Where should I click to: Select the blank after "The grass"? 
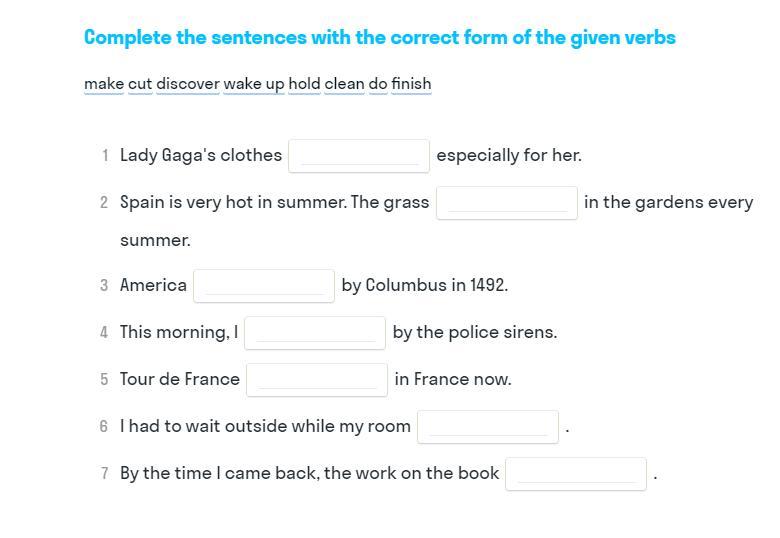(507, 203)
